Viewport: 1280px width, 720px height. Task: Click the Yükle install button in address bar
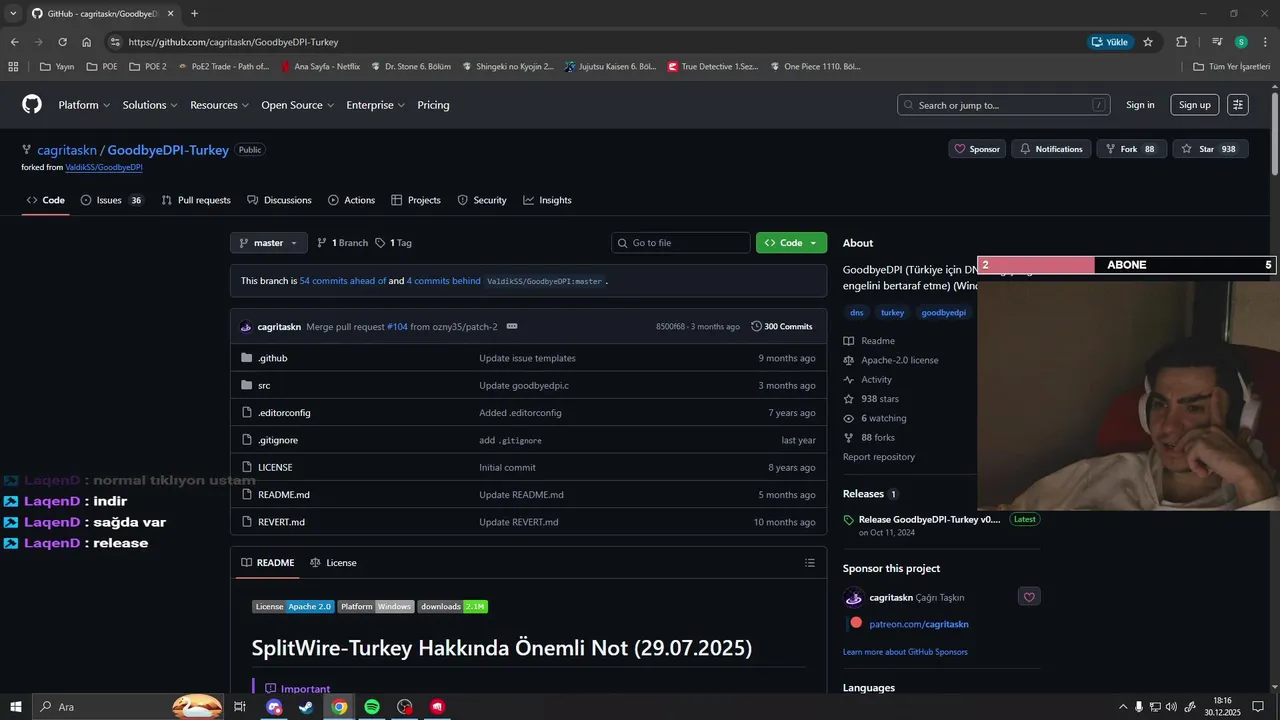click(1110, 42)
